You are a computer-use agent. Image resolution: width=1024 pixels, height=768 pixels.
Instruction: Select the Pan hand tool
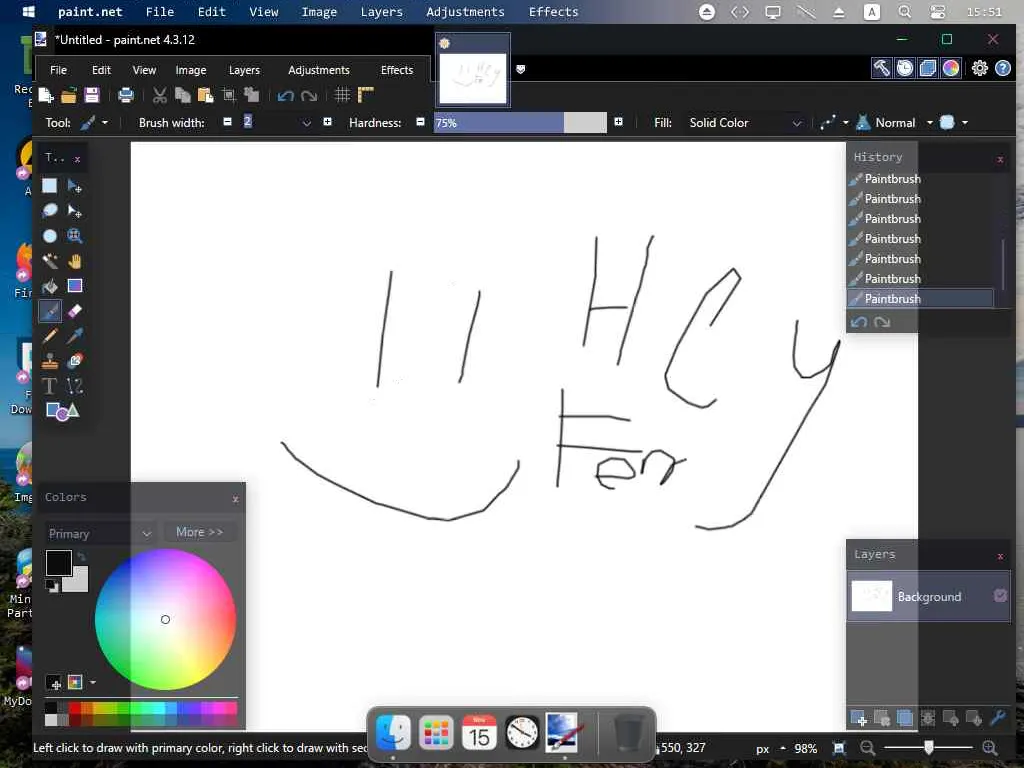[74, 261]
